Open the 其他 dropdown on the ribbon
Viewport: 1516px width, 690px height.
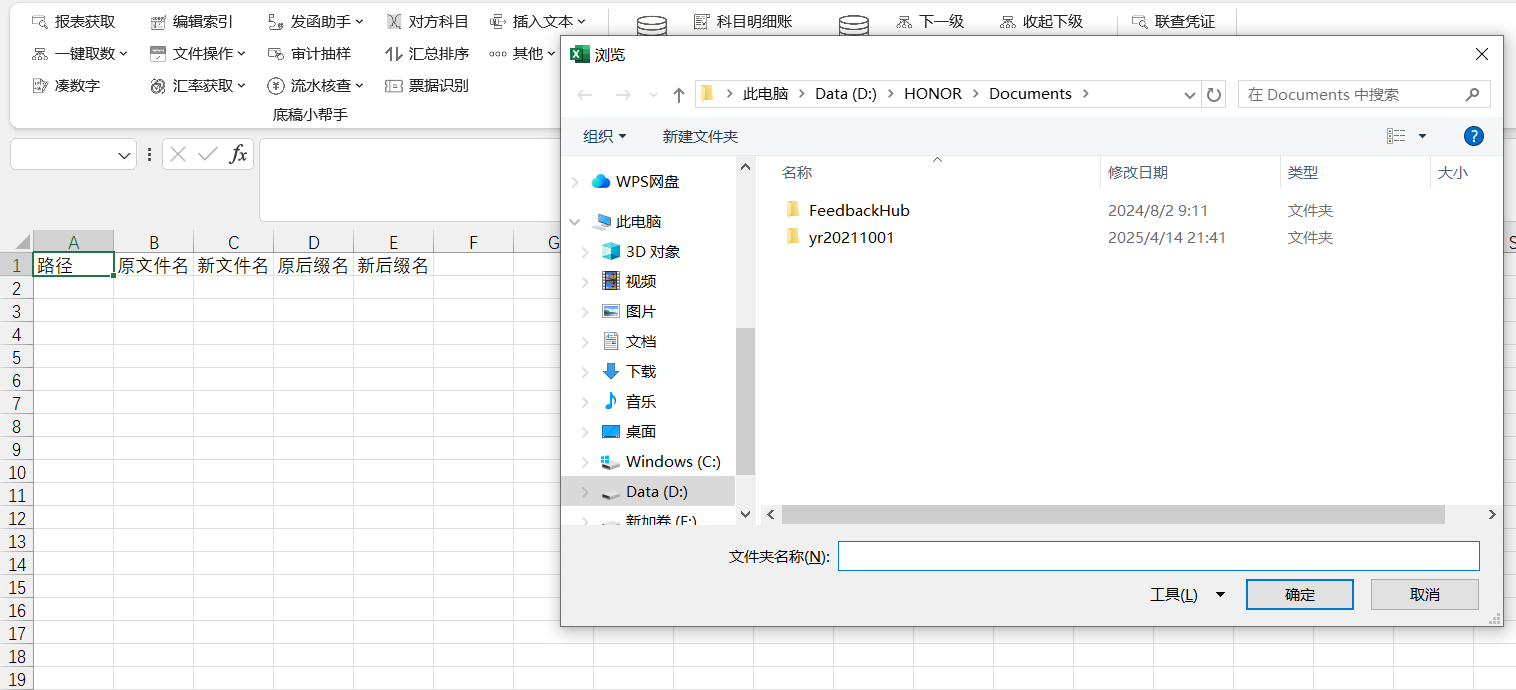coord(525,53)
